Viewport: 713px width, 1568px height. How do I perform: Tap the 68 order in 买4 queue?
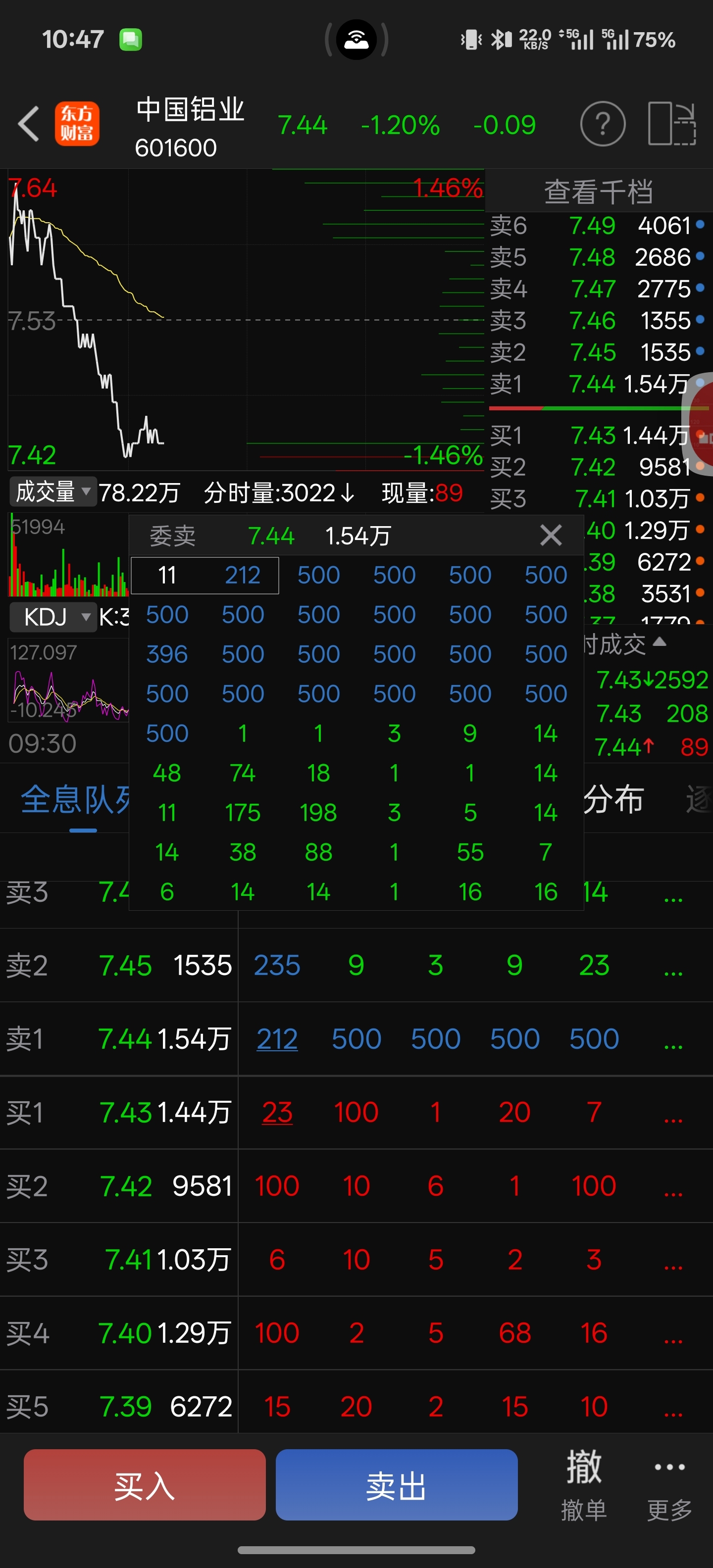pos(514,1334)
